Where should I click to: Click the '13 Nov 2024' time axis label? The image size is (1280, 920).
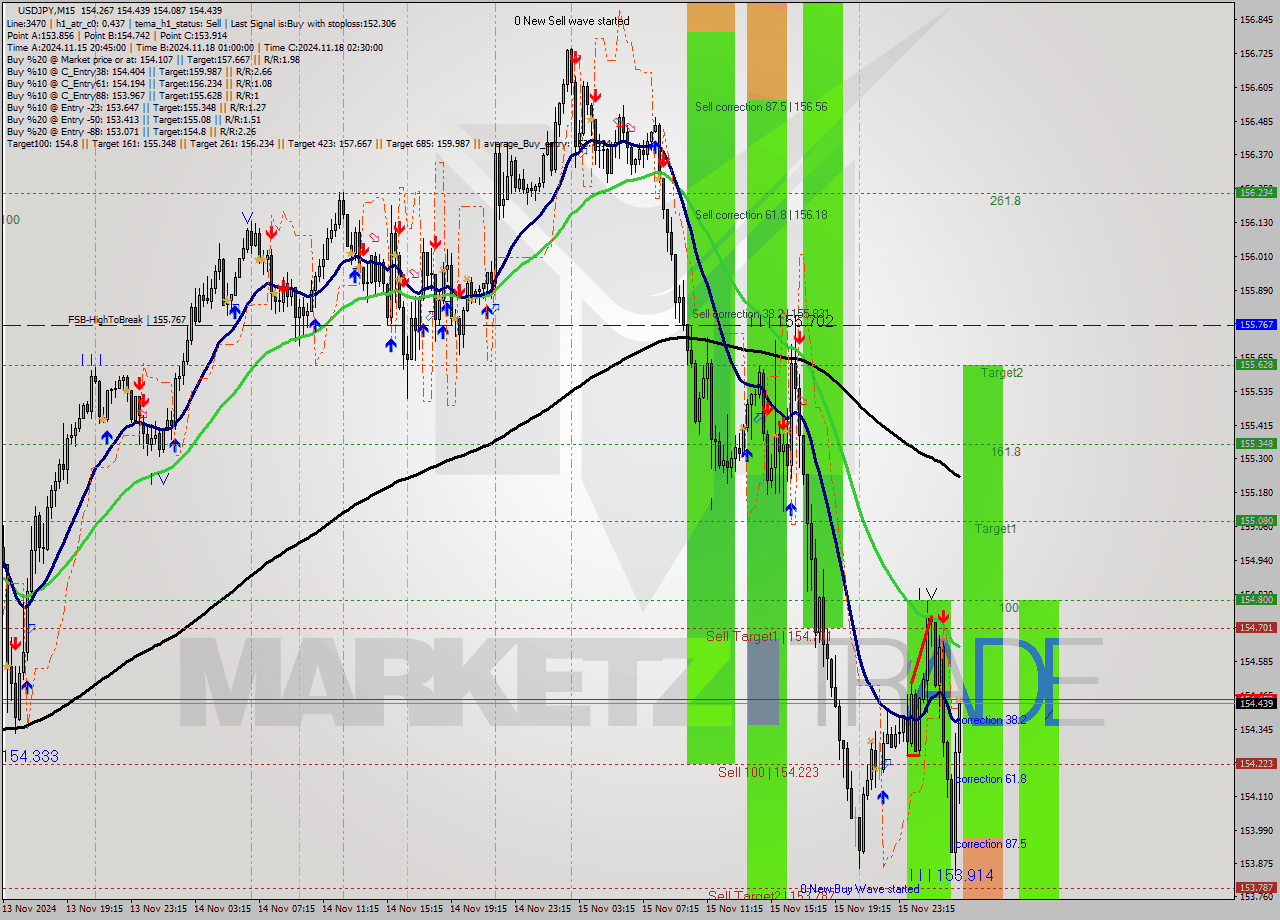[30, 910]
